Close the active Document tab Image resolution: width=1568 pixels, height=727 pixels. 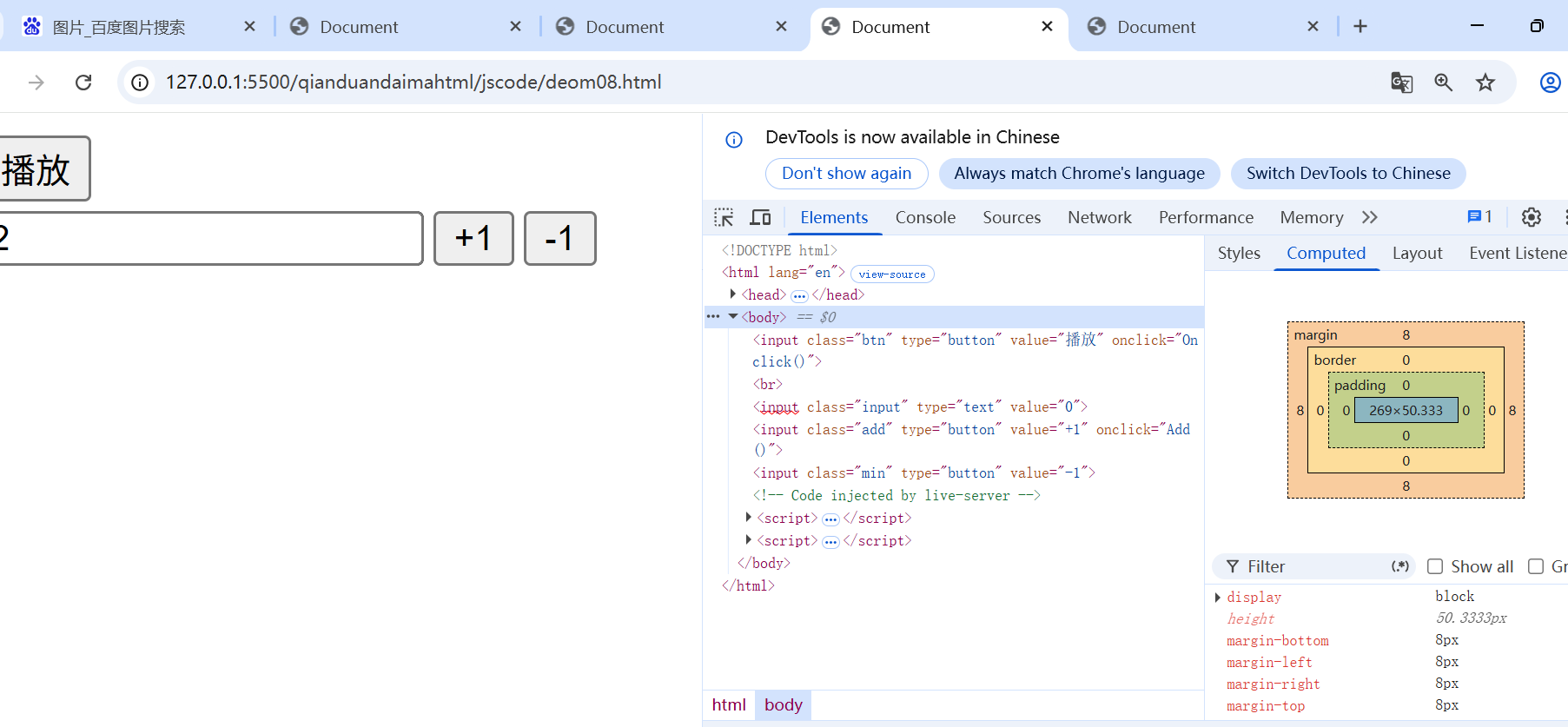pyautogui.click(x=1047, y=27)
